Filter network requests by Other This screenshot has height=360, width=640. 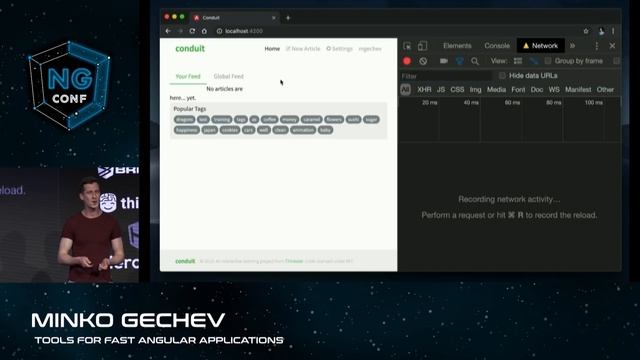click(605, 89)
